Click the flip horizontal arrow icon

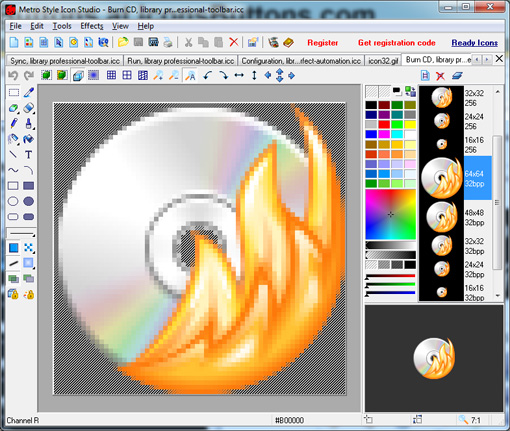239,76
